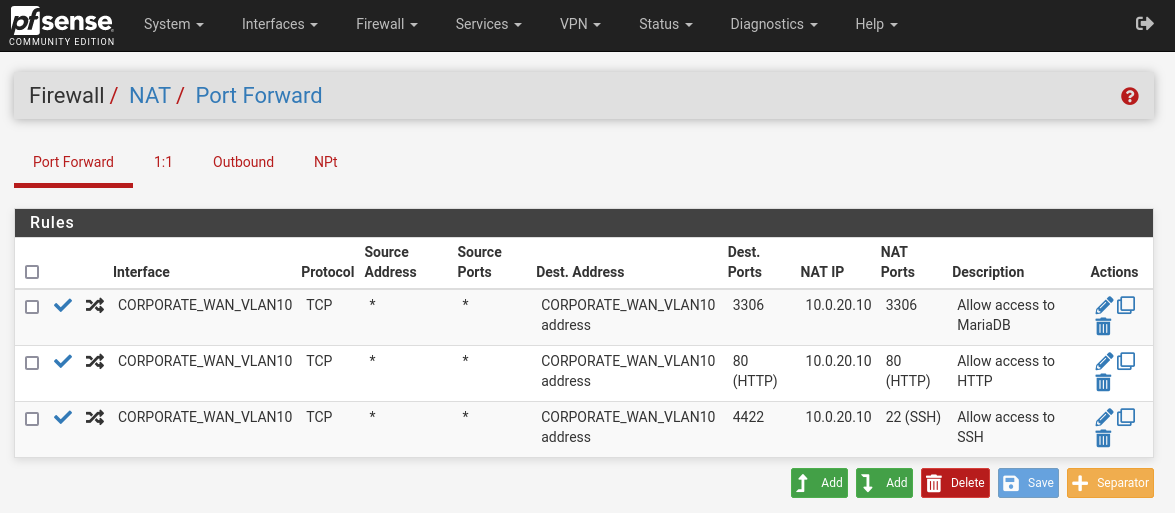Check the select-all rules checkbox

pyautogui.click(x=32, y=272)
